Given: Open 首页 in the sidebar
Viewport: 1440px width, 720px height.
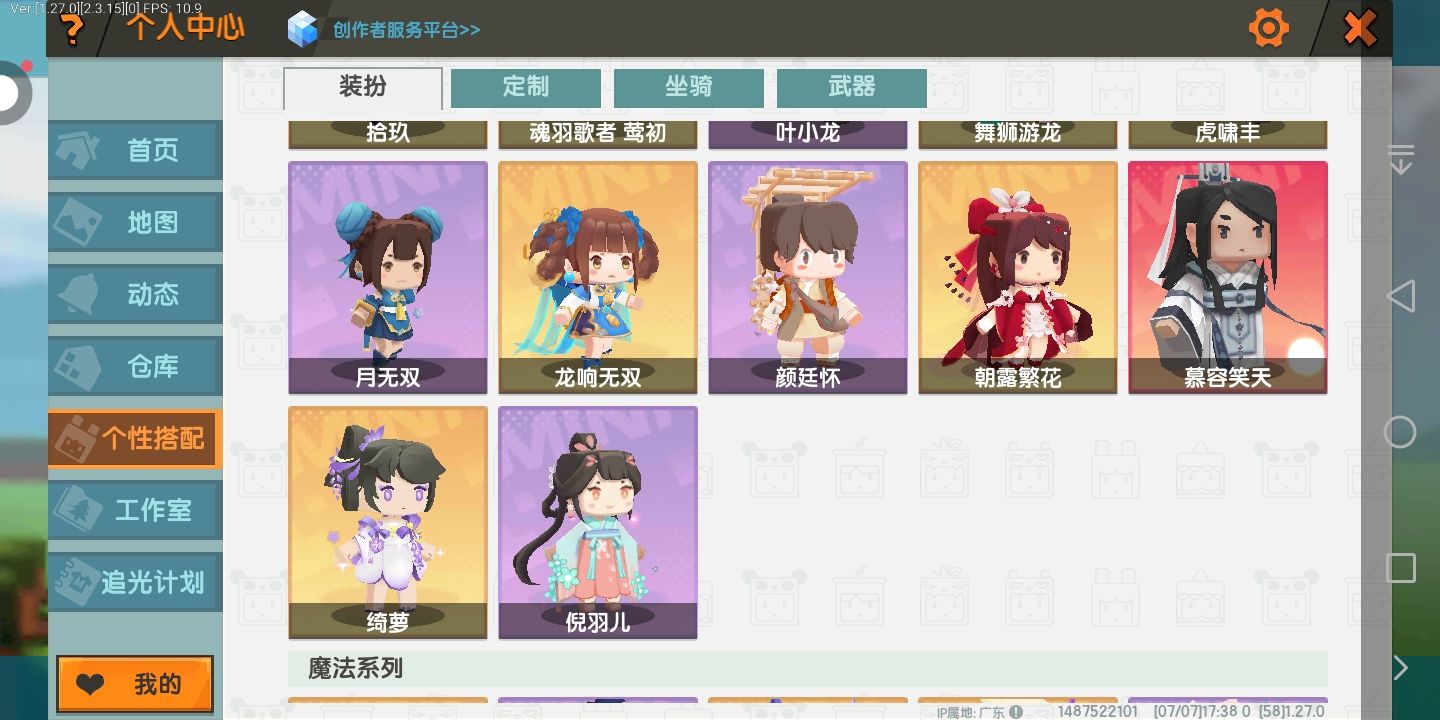Looking at the screenshot, I should [x=135, y=150].
